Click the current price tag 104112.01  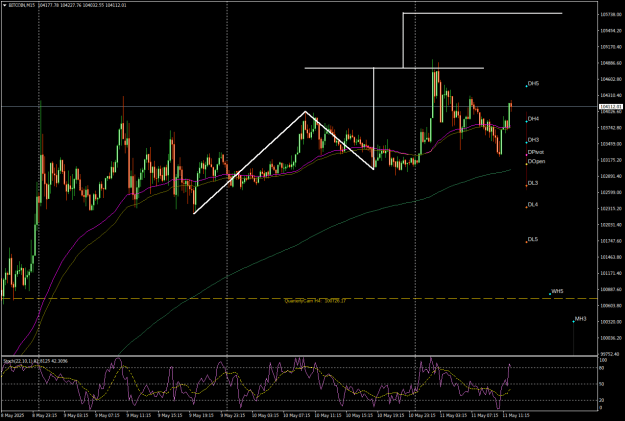point(611,107)
